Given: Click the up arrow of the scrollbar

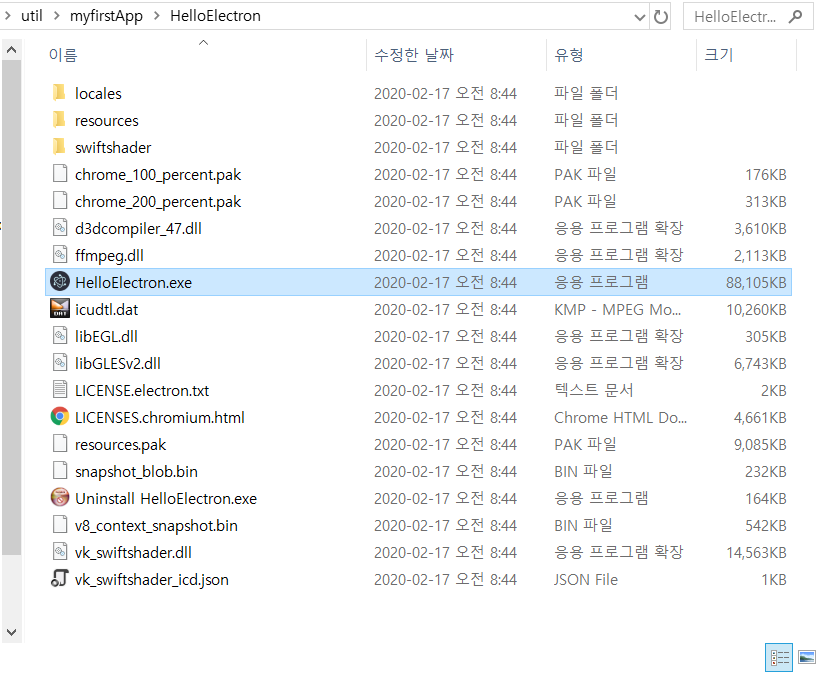Looking at the screenshot, I should pyautogui.click(x=11, y=50).
